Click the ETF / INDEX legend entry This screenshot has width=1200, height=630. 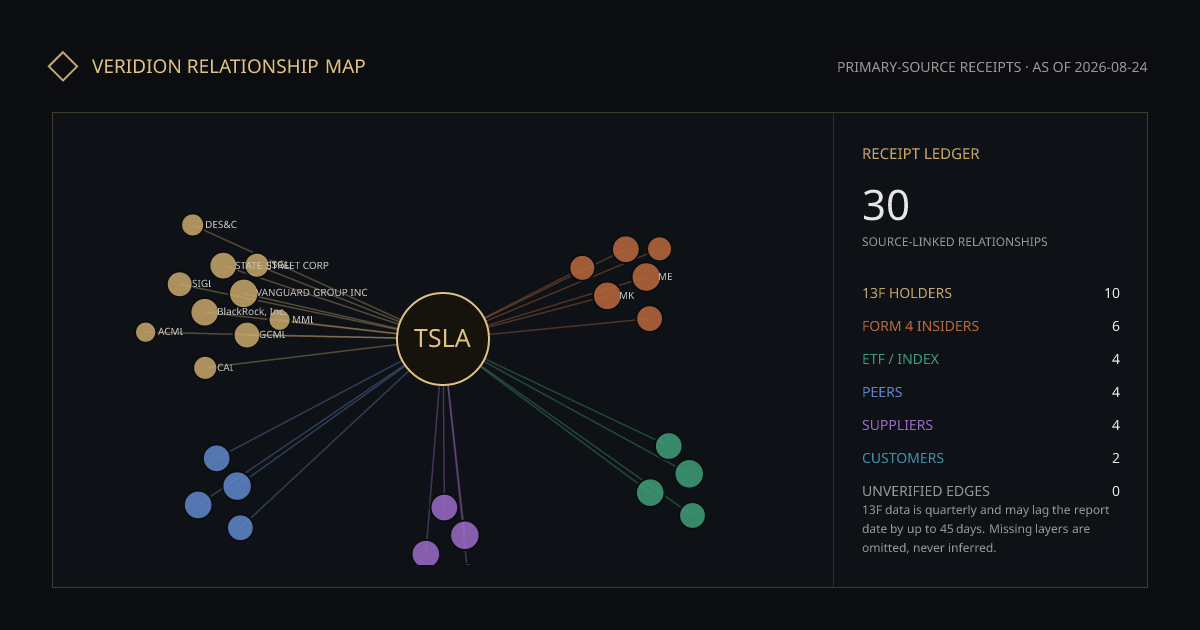coord(901,359)
